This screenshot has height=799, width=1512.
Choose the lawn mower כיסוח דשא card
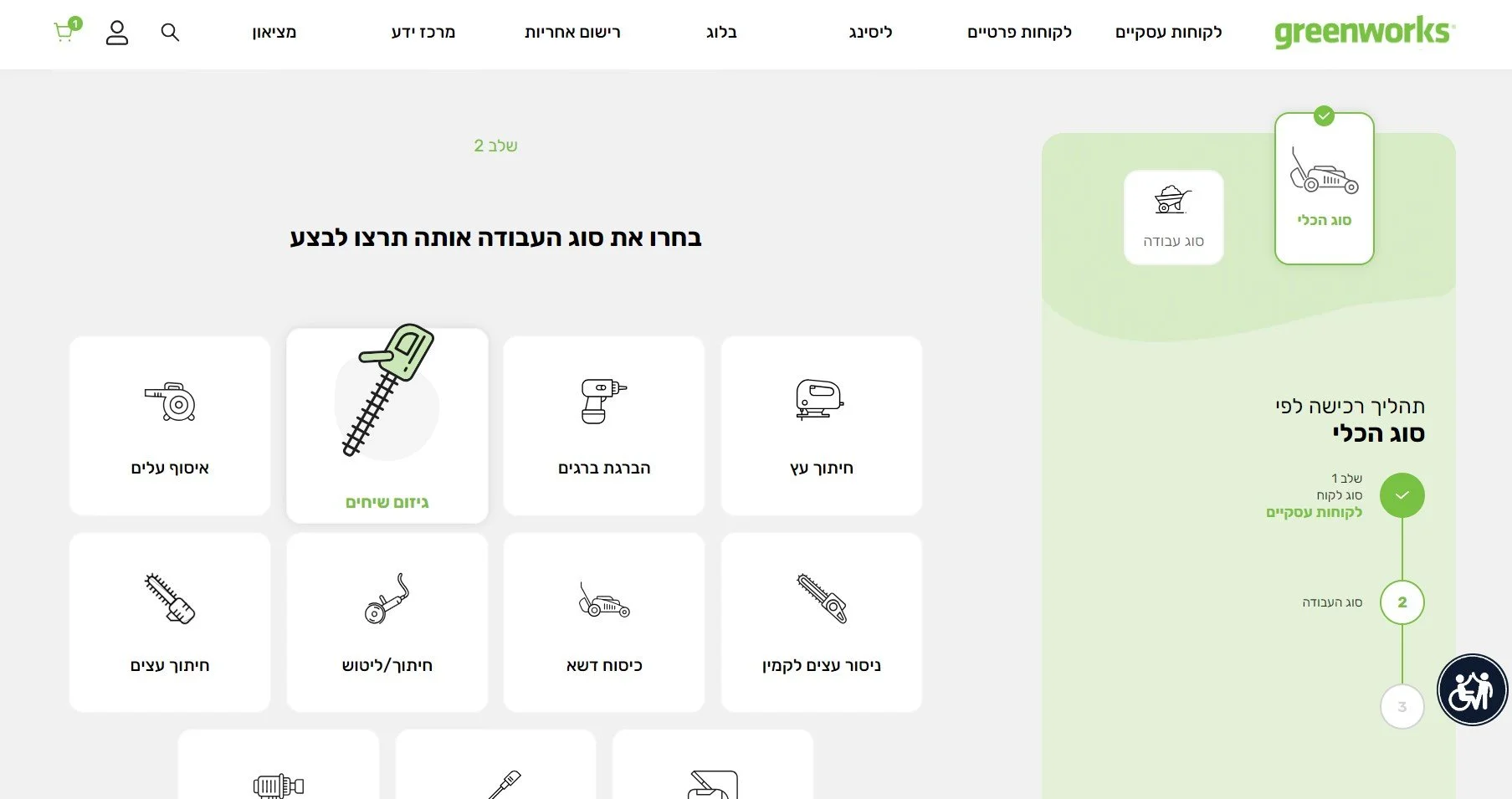(604, 622)
